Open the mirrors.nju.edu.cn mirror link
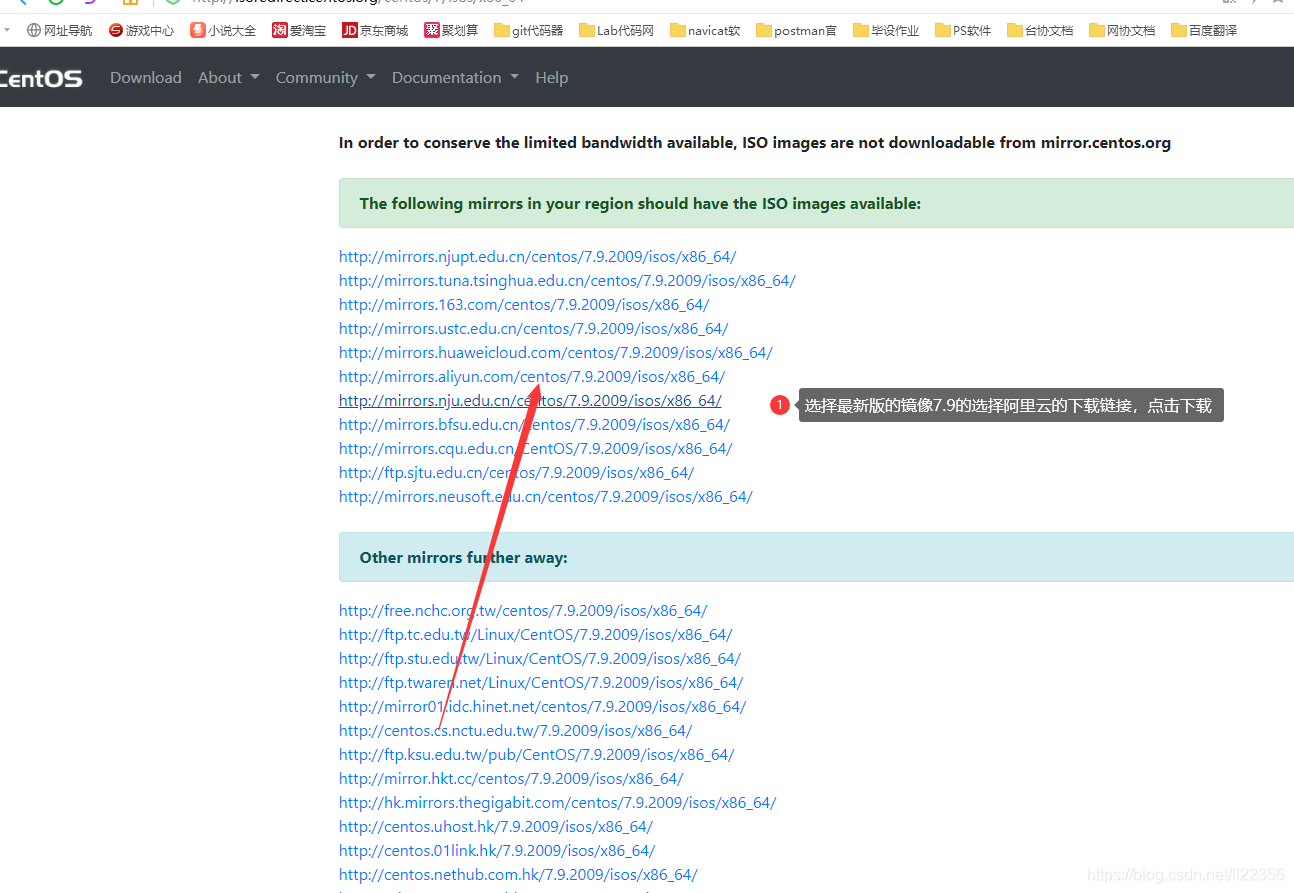The width and height of the screenshot is (1294, 893). [530, 401]
